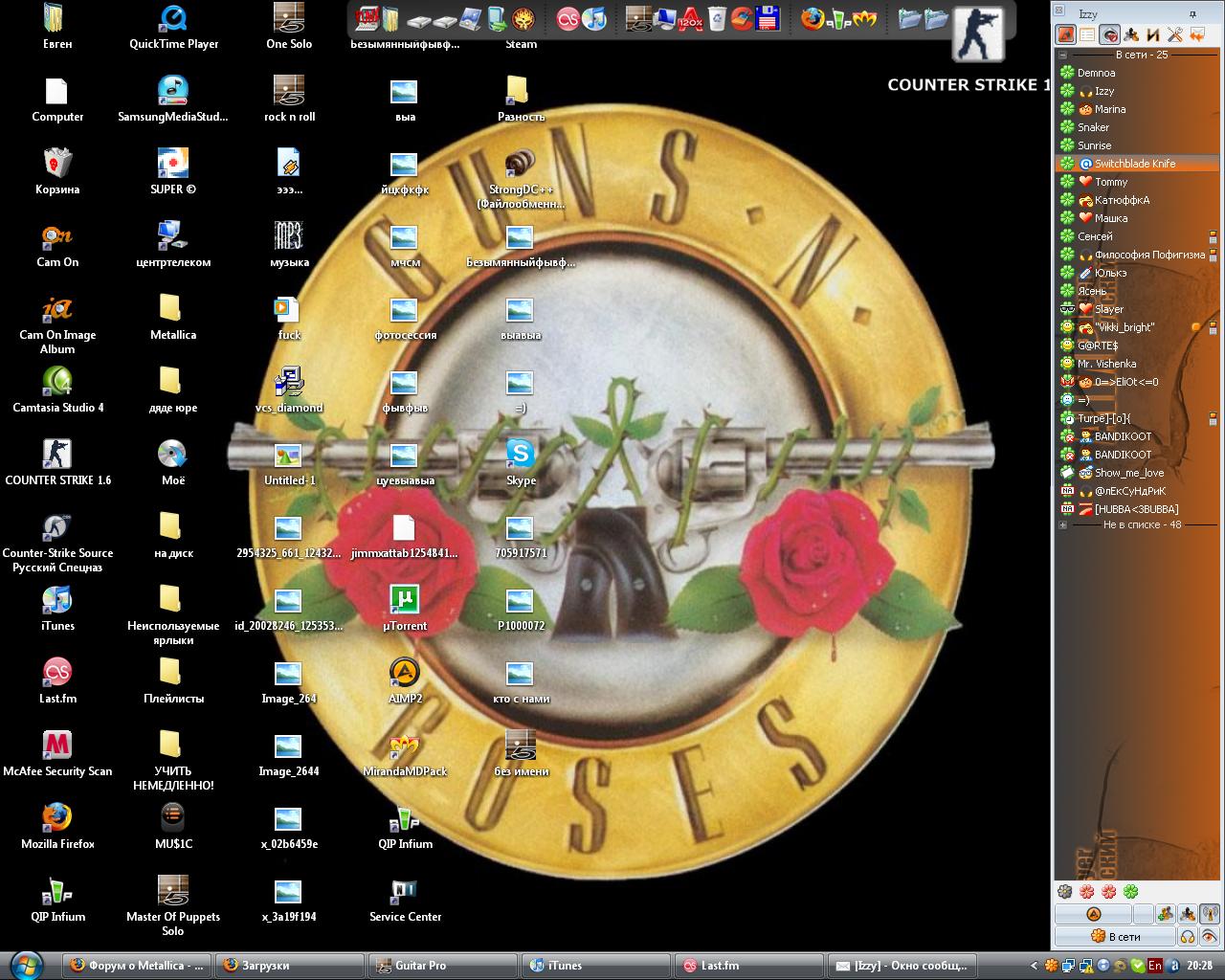Toggle the pin button on the Izzy panel
The height and width of the screenshot is (980, 1225).
click(x=1192, y=14)
